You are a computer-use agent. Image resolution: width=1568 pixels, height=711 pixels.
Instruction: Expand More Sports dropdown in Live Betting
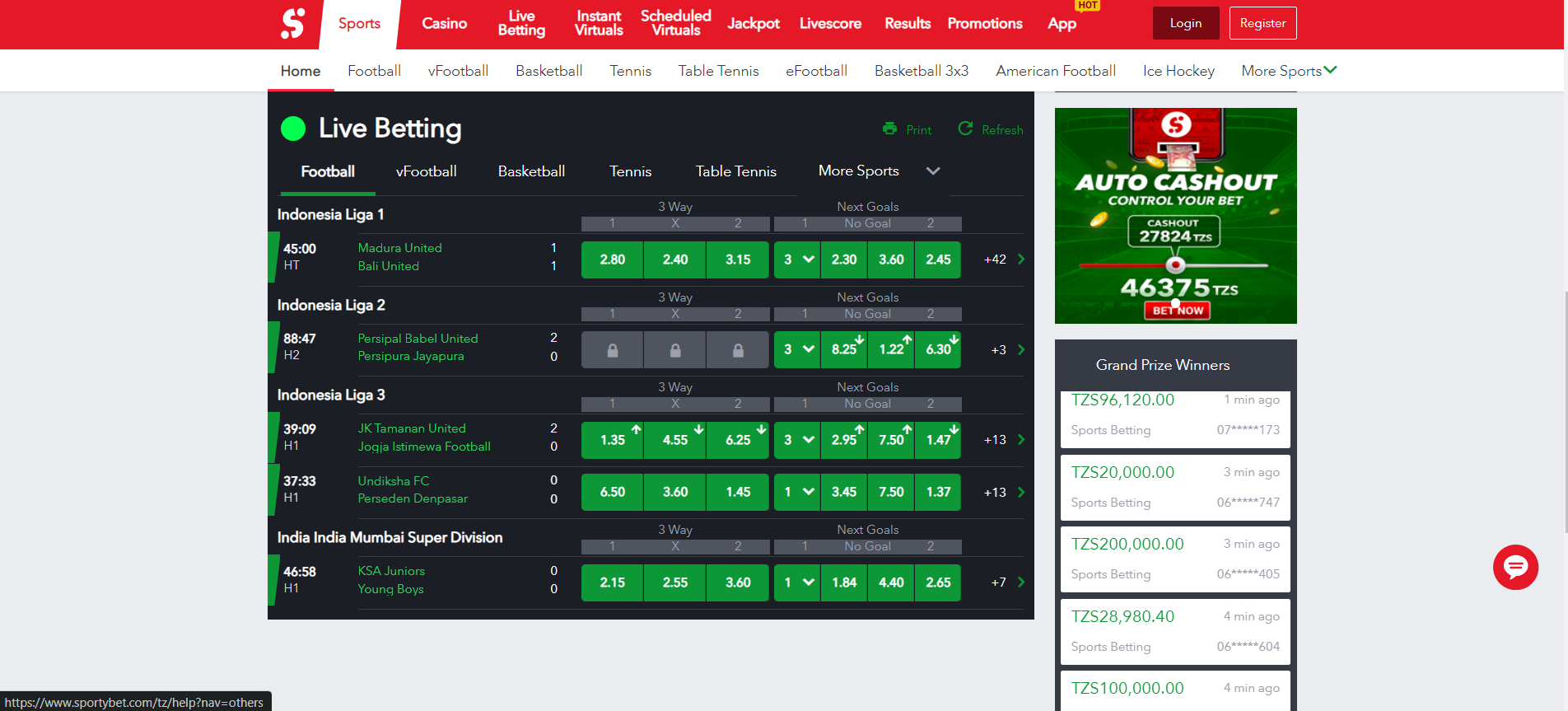click(x=879, y=171)
